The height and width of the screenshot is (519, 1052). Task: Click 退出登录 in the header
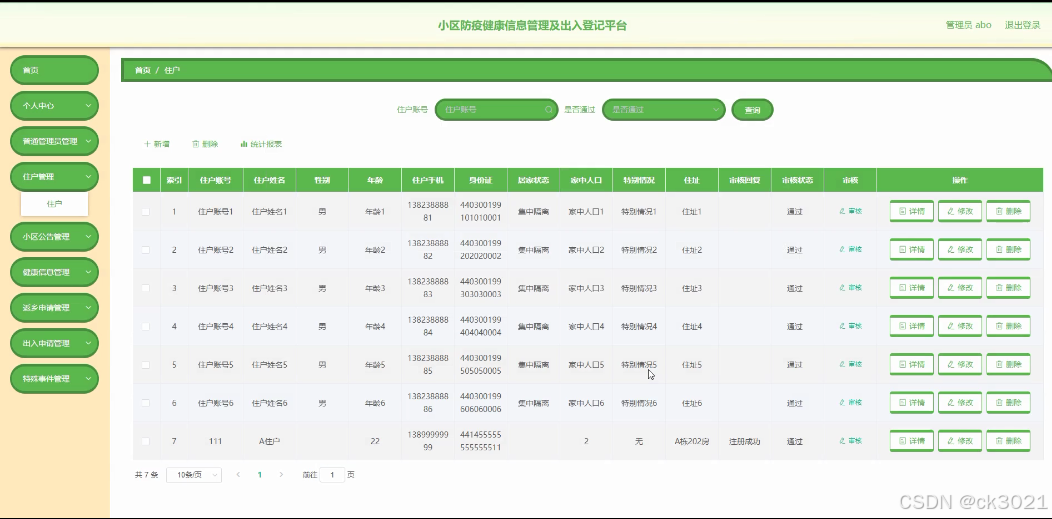1022,25
